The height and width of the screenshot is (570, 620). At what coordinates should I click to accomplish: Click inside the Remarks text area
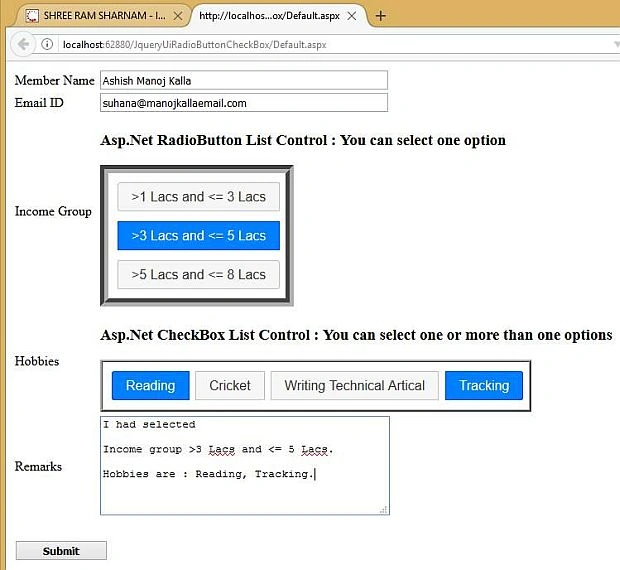pyautogui.click(x=245, y=466)
